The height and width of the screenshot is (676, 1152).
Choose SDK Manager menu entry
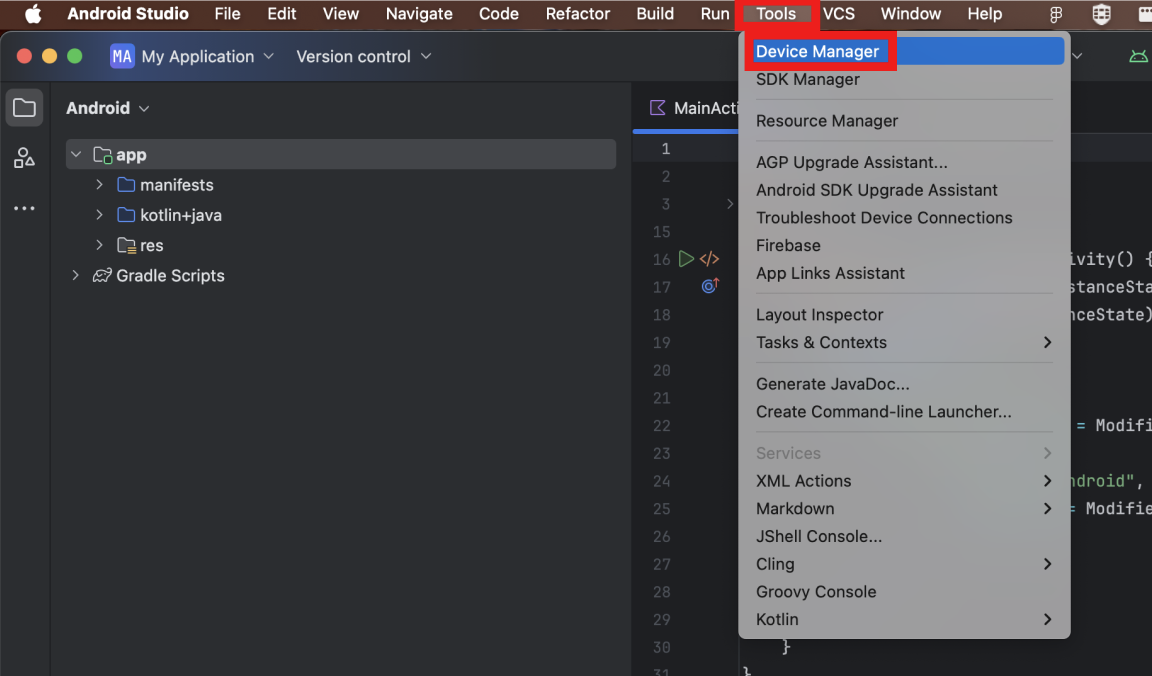click(807, 80)
